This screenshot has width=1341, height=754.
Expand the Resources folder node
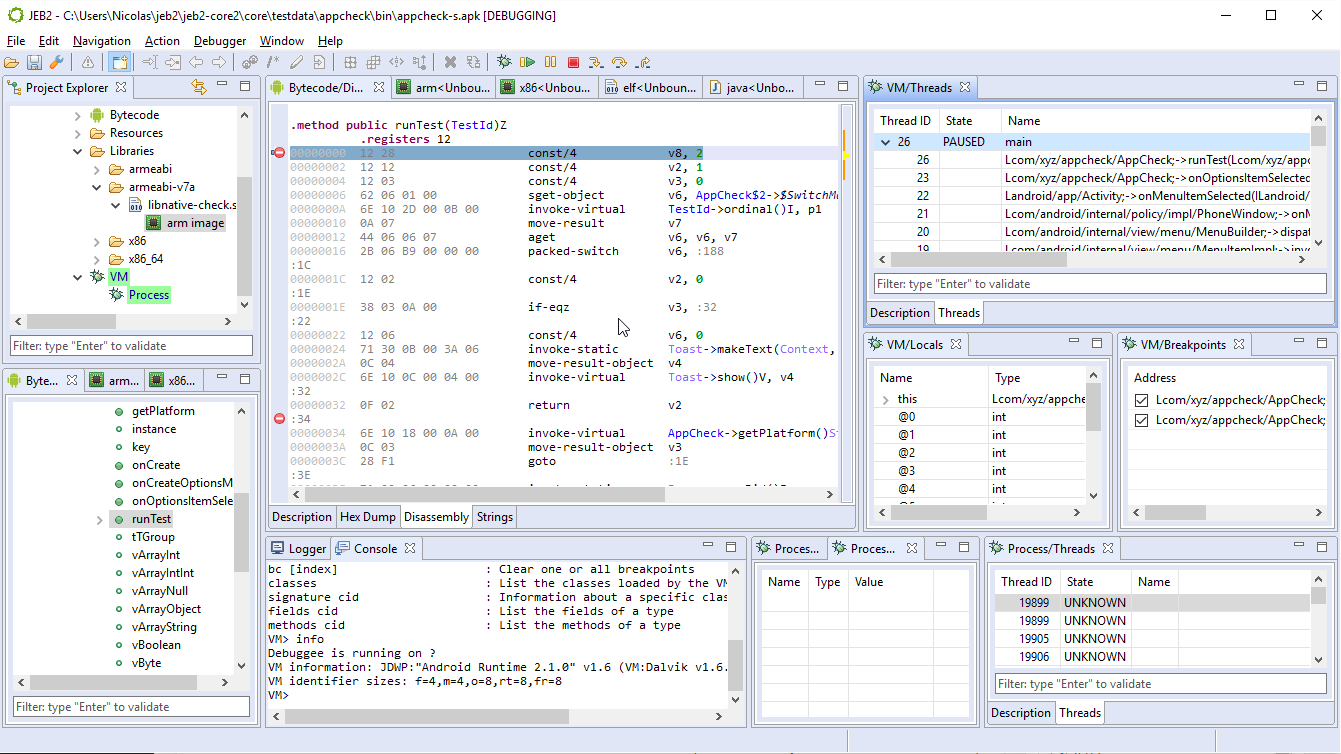[x=78, y=134]
